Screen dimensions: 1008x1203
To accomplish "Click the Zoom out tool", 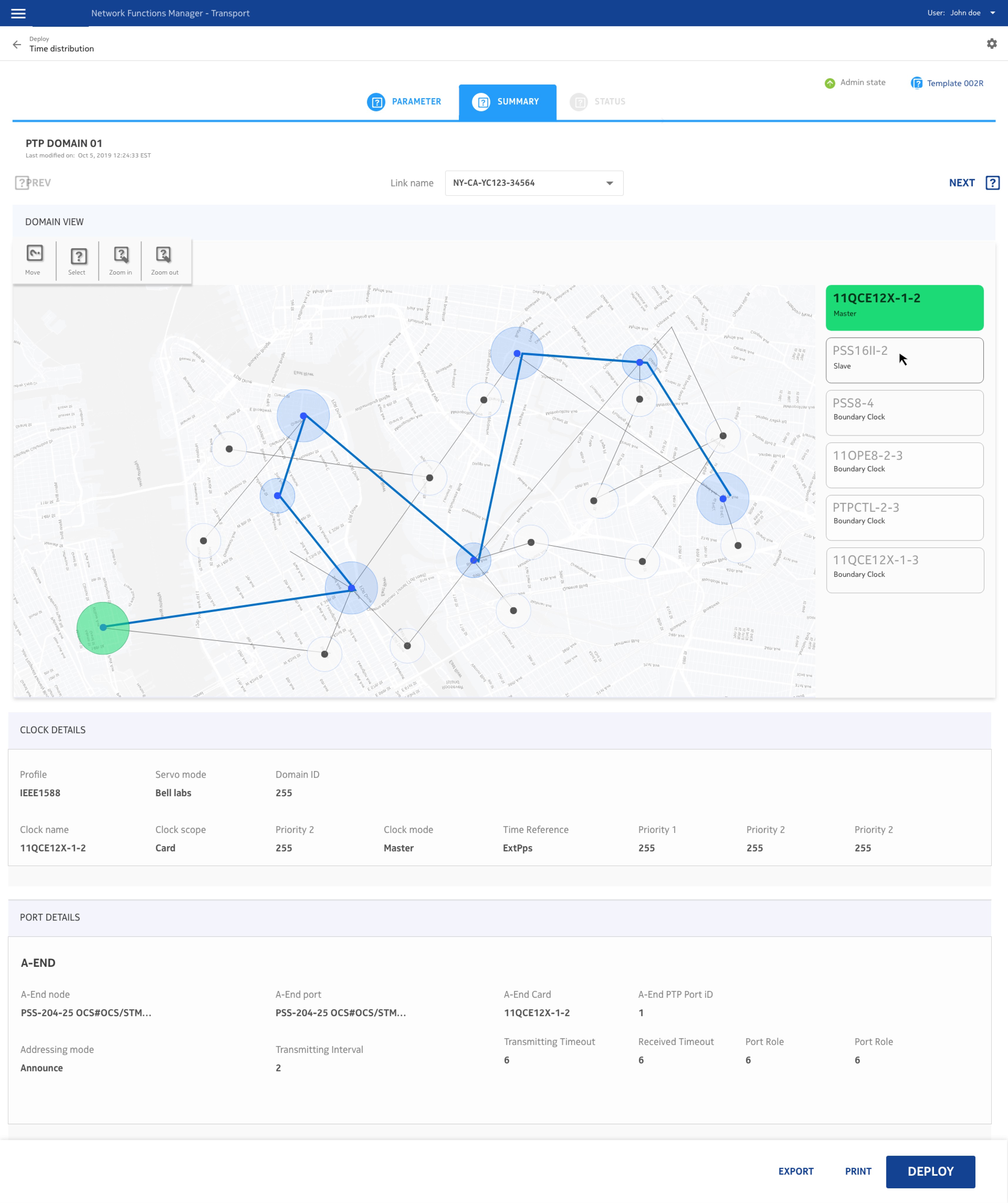I will point(165,261).
